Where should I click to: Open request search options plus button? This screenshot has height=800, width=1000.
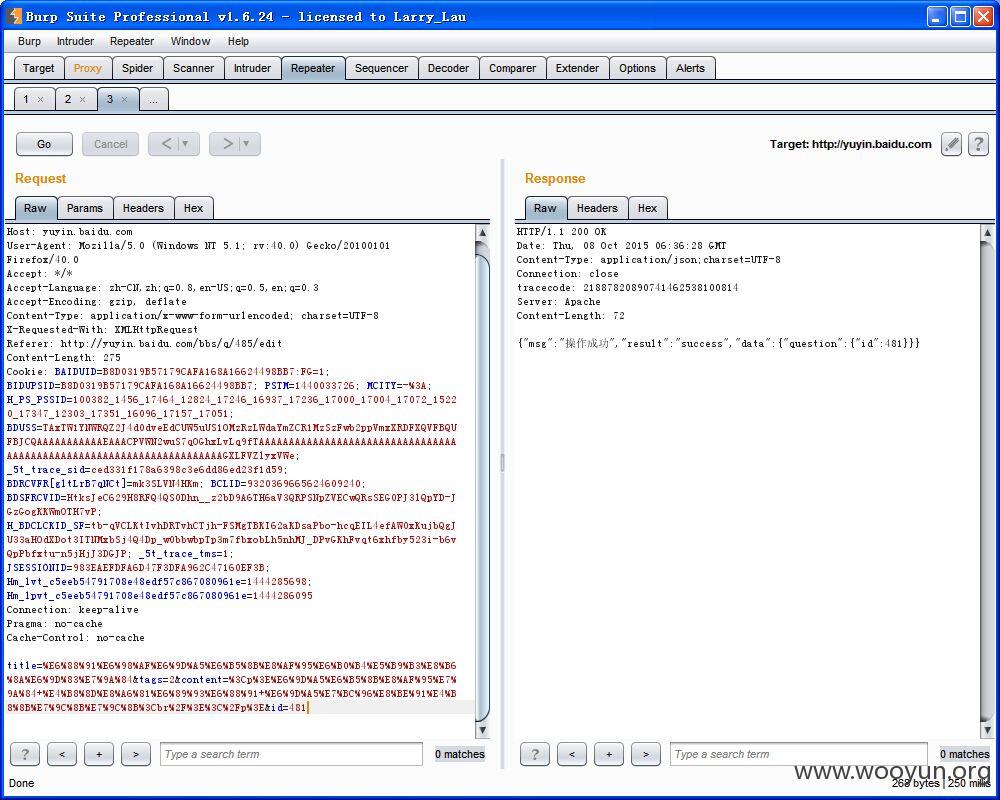(99, 754)
